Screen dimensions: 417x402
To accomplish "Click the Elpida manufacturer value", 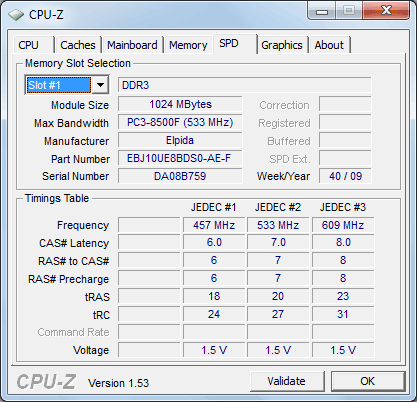I will [180, 140].
